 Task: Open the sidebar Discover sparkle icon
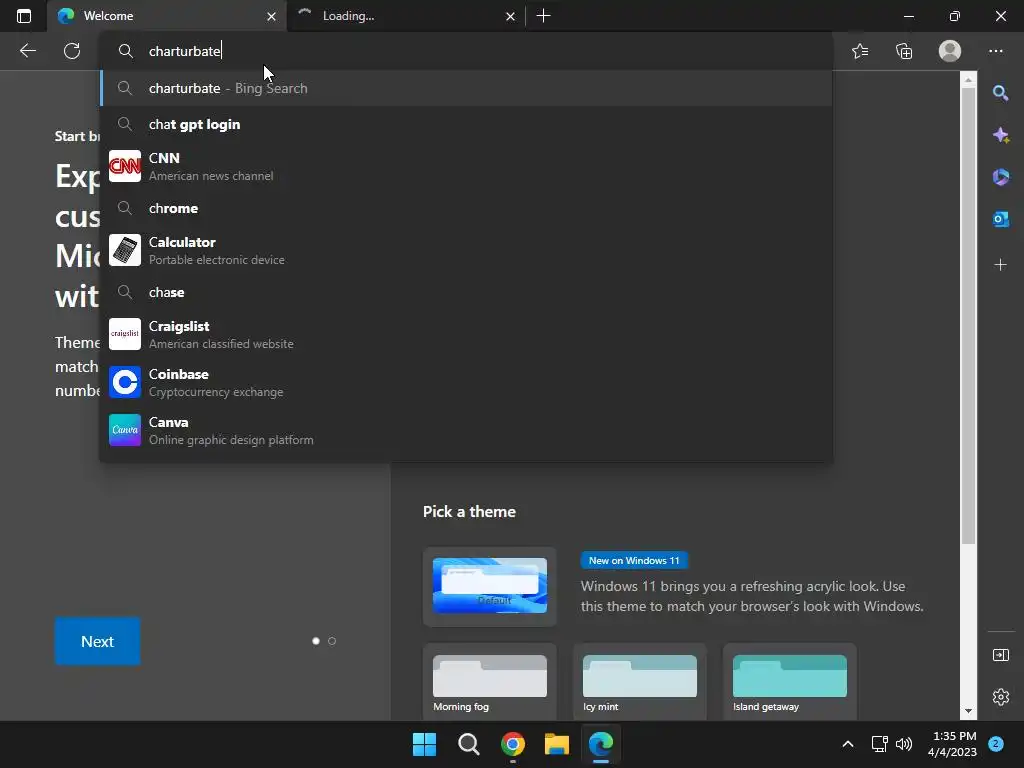tap(1000, 135)
